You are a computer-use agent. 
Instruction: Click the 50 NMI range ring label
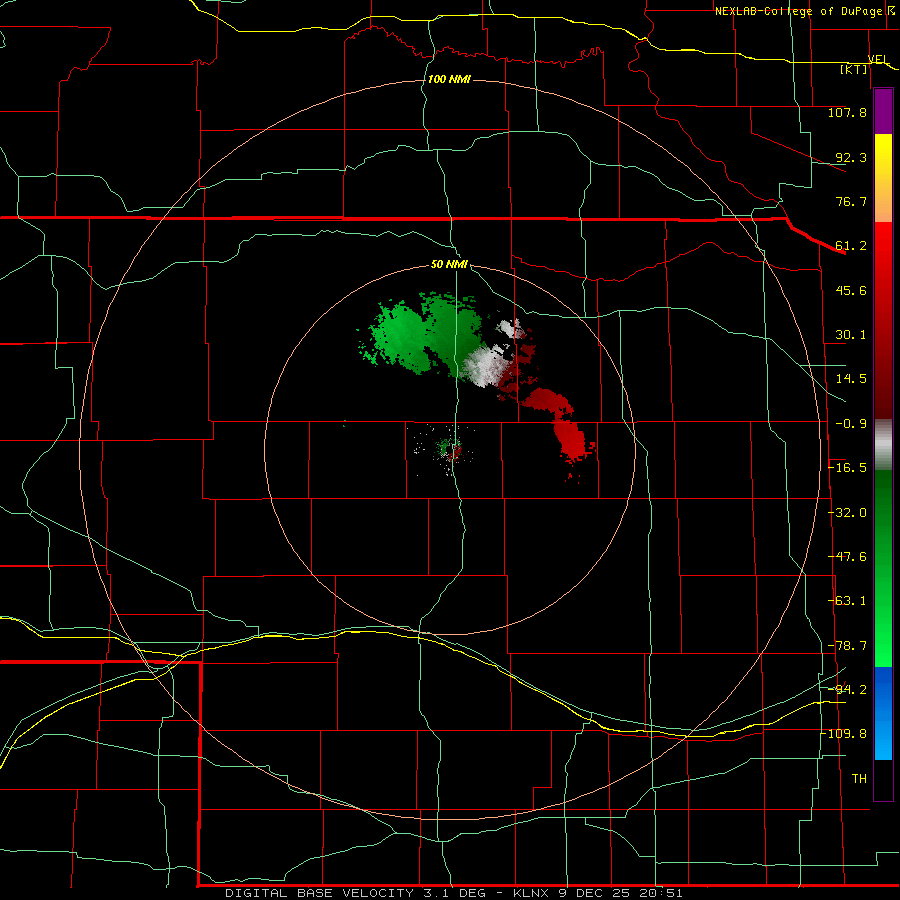pyautogui.click(x=449, y=264)
